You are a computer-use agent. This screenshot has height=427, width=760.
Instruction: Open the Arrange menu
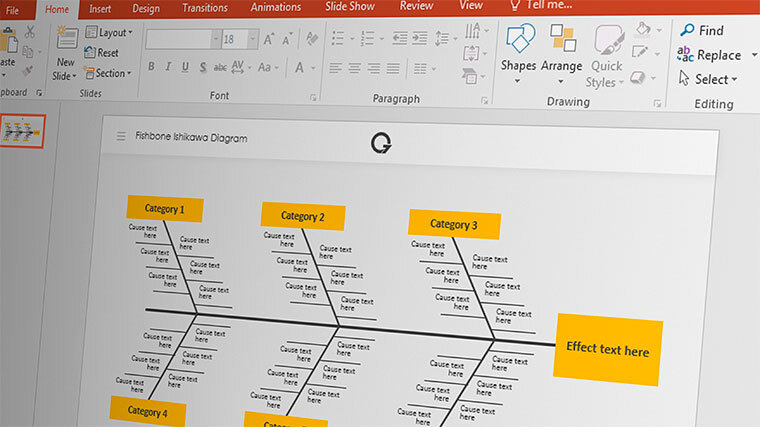coord(561,54)
